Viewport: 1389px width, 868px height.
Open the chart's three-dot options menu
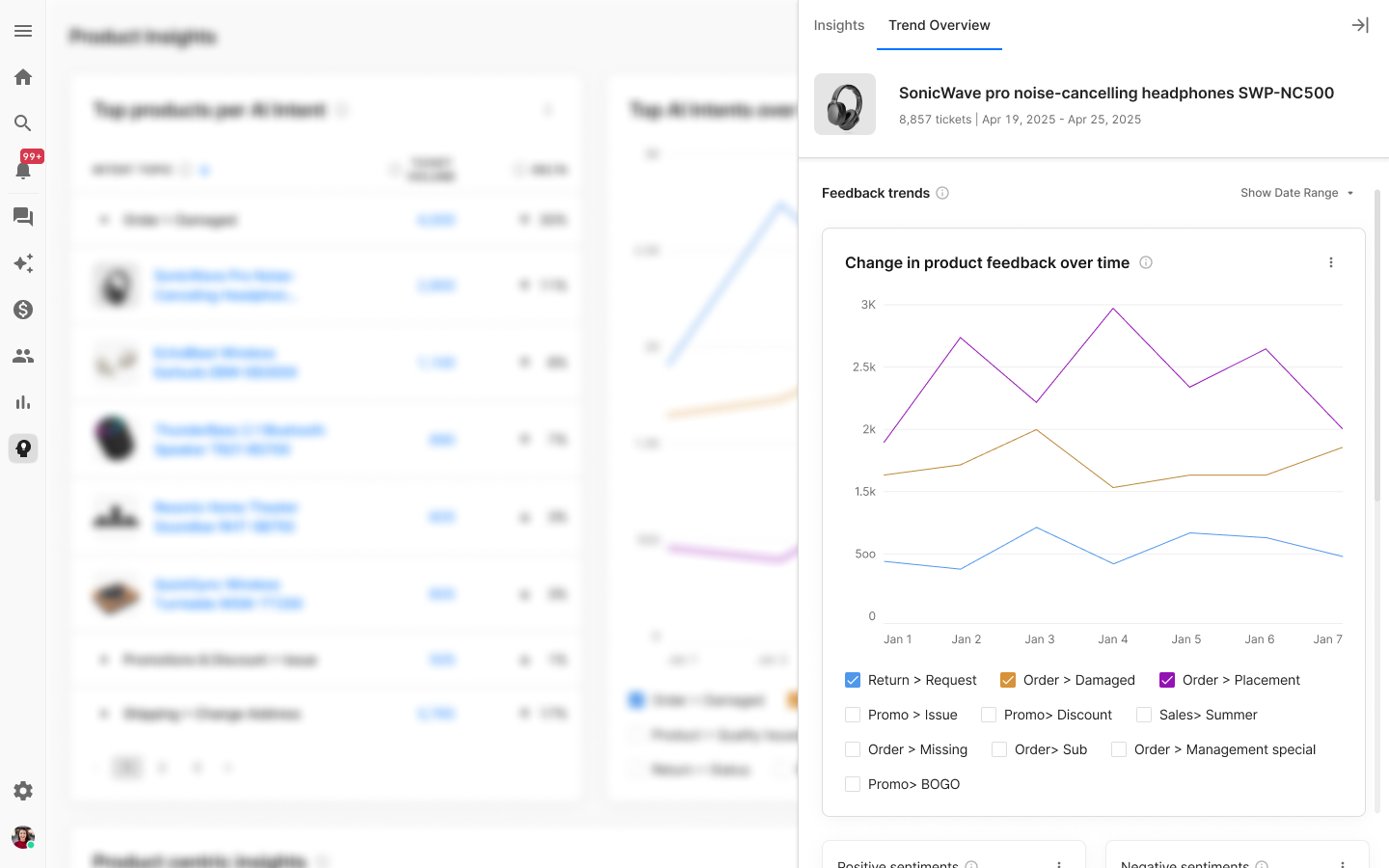1331,261
